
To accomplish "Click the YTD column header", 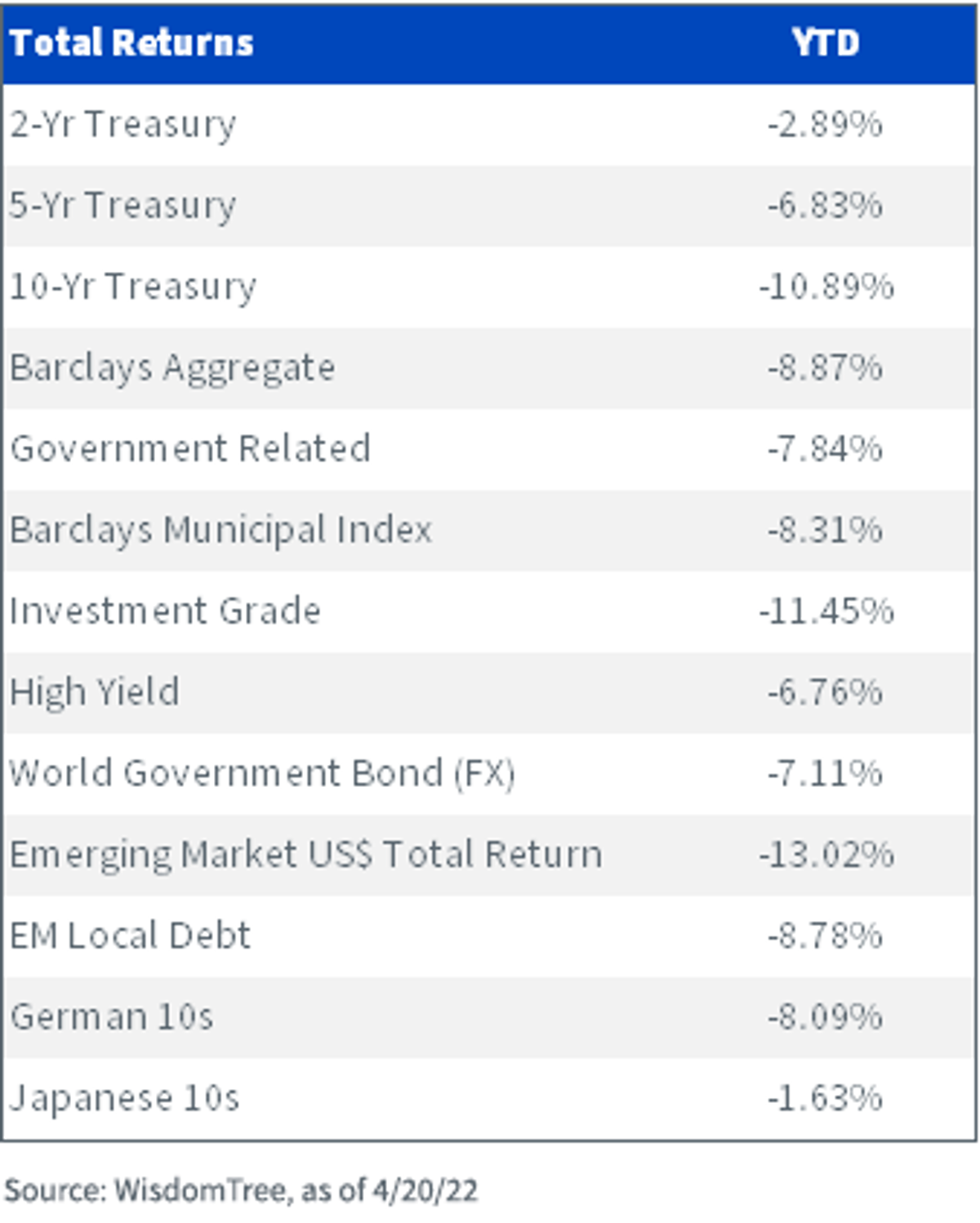I will coord(826,42).
